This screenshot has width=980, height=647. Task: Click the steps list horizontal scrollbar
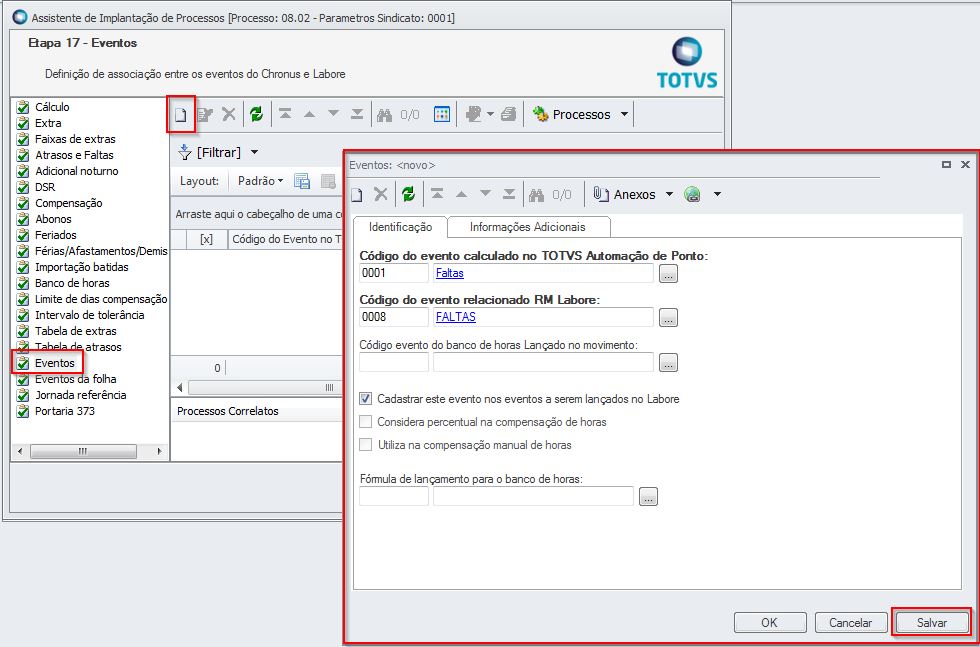pos(83,451)
